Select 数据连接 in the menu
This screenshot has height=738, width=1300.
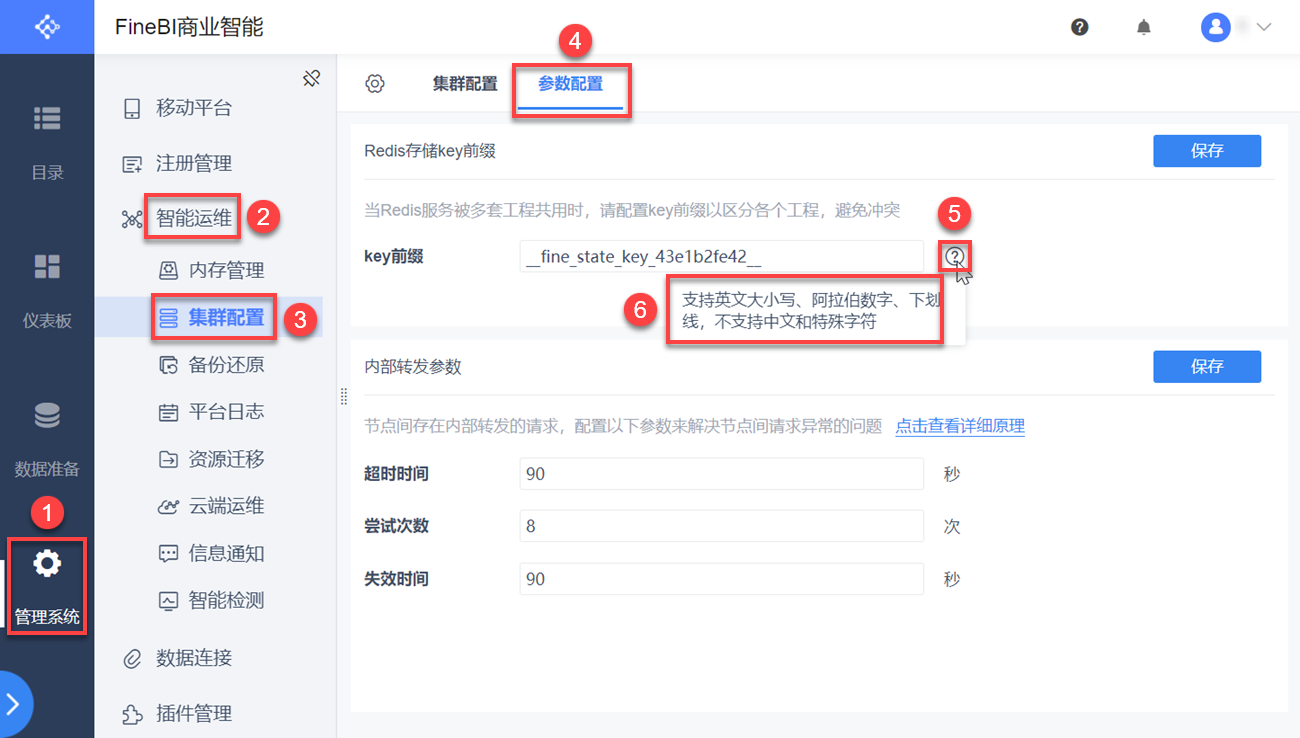tap(193, 657)
